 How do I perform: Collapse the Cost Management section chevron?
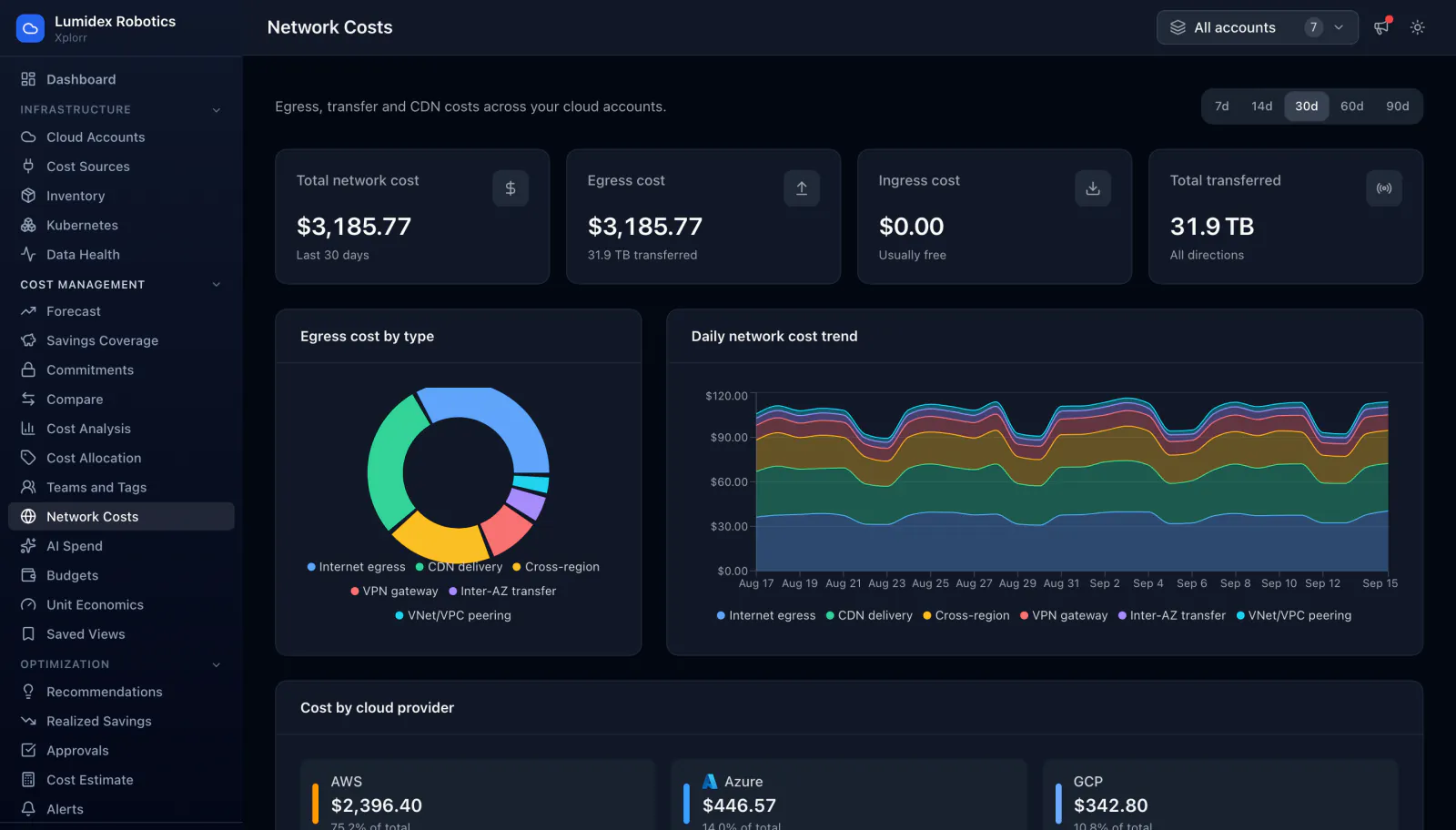[217, 285]
